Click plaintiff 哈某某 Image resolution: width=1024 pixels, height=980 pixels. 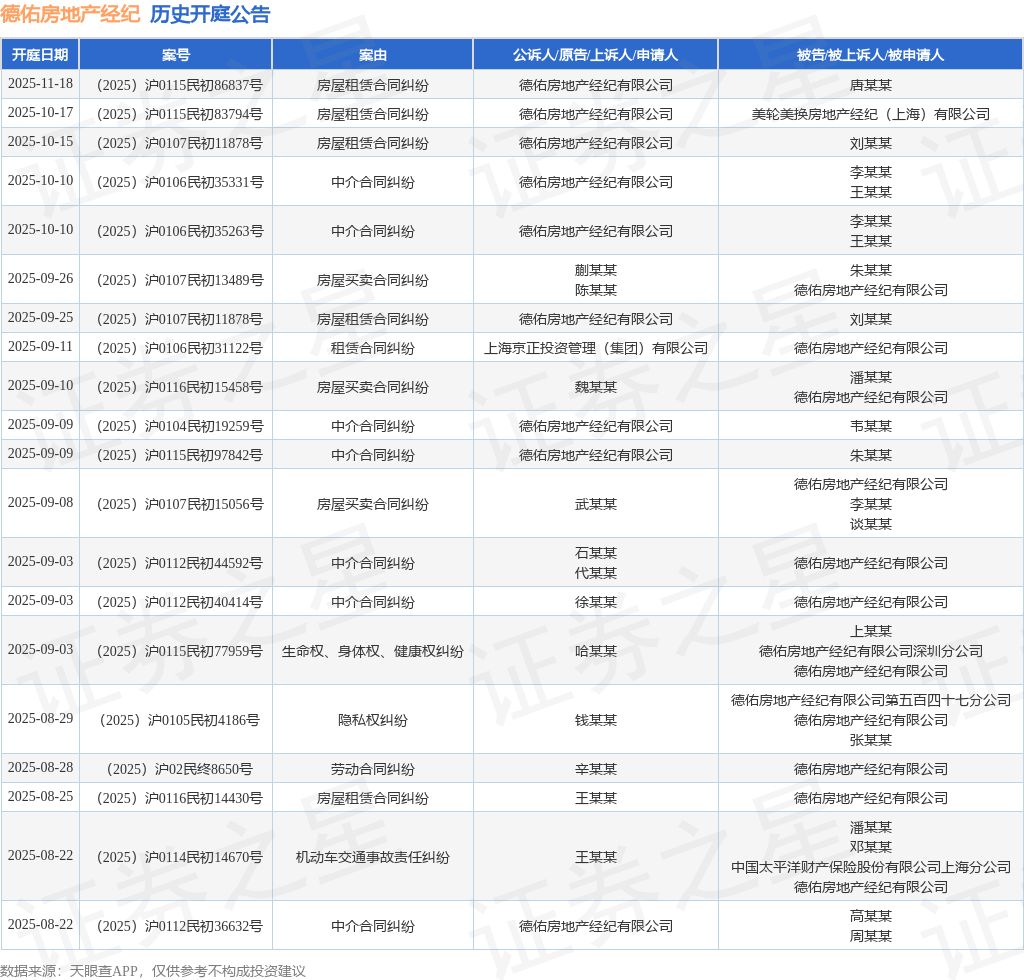596,651
